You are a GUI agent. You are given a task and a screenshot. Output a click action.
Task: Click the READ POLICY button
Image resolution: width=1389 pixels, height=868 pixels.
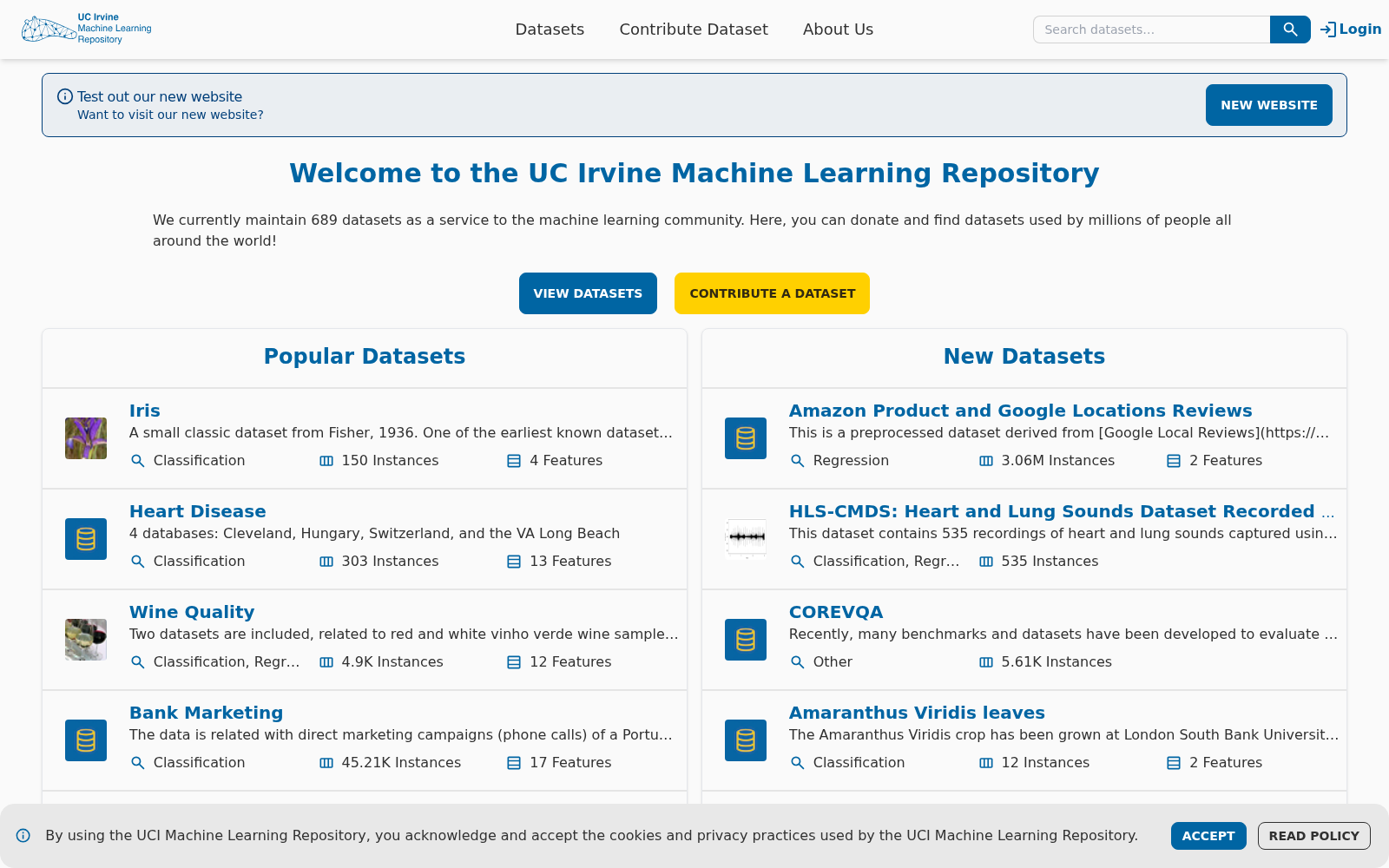pos(1313,836)
